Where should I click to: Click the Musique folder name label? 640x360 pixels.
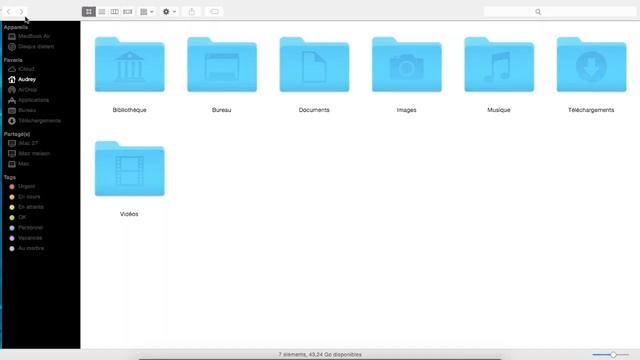[499, 110]
